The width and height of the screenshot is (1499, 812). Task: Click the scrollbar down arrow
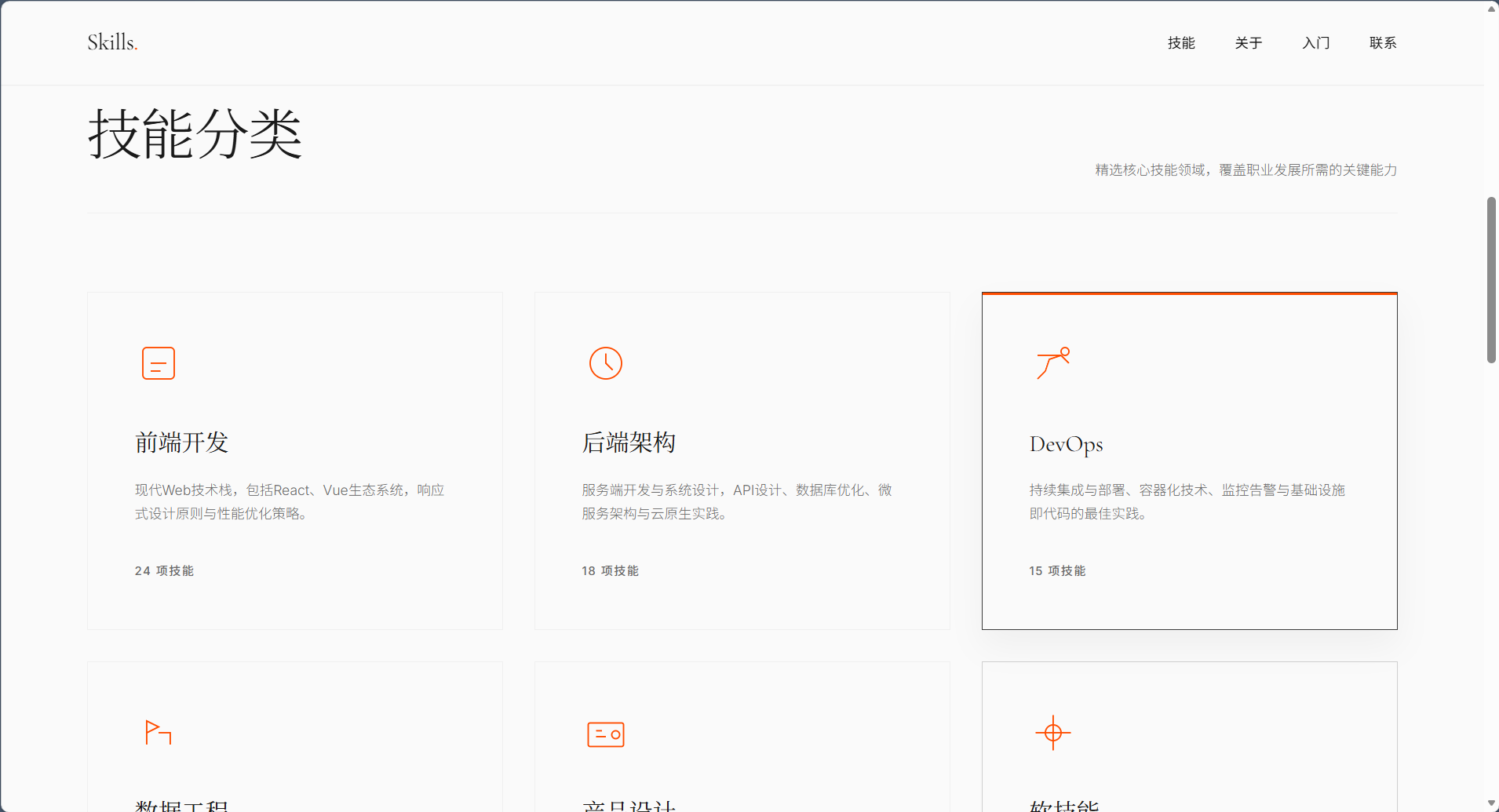[1491, 803]
